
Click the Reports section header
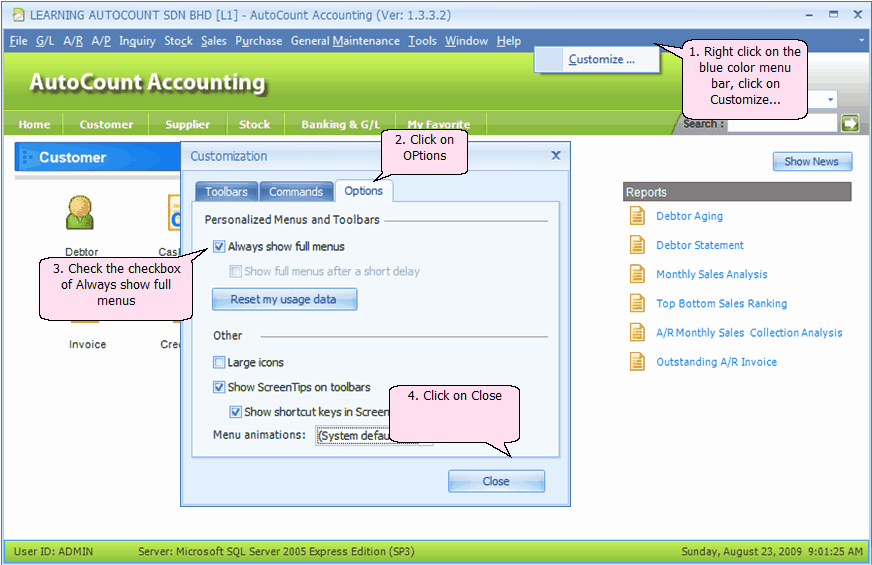pos(737,192)
